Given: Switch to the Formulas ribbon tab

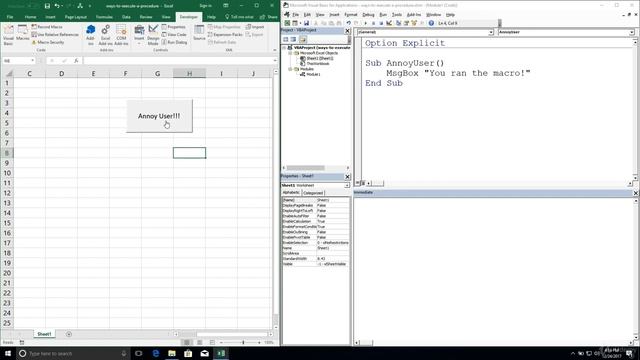Looking at the screenshot, I should tap(104, 17).
